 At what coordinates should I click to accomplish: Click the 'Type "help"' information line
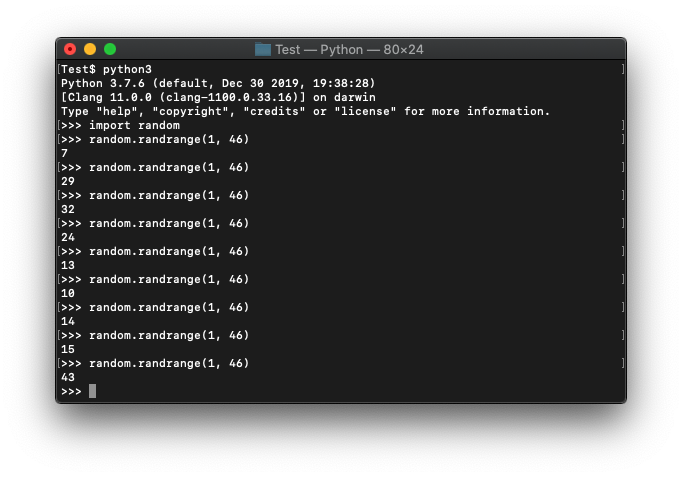[305, 111]
